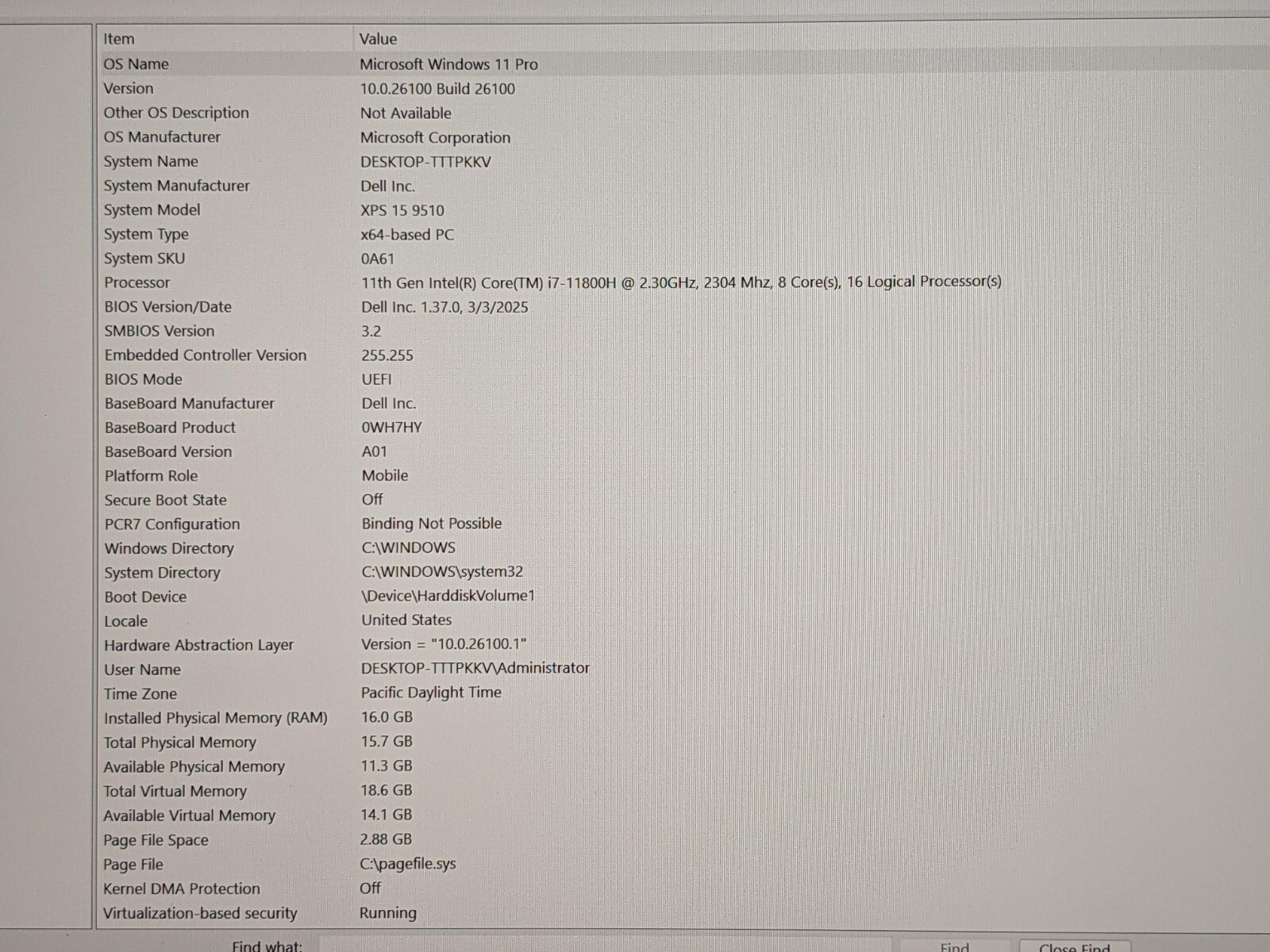The width and height of the screenshot is (1270, 952).
Task: Select the System SKU row
Action: click(x=683, y=259)
